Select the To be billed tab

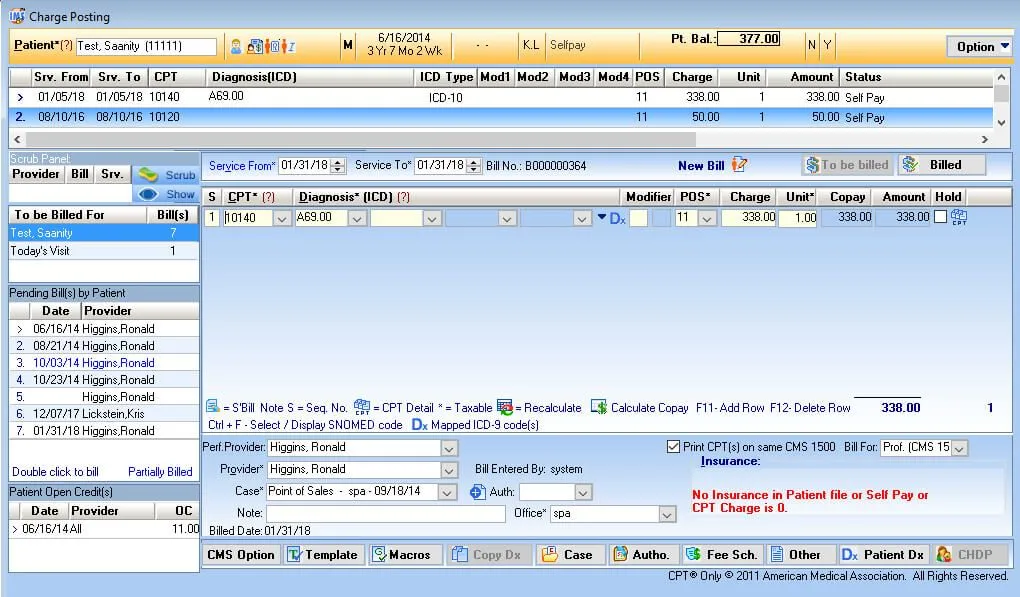coord(848,165)
